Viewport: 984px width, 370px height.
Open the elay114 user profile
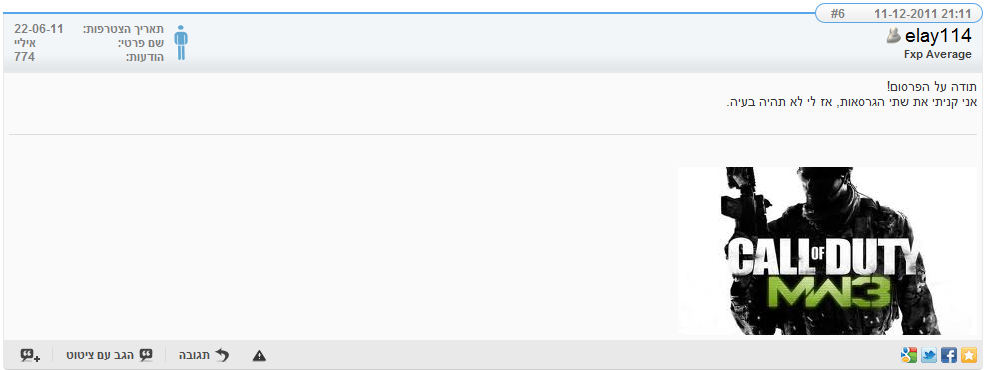[x=938, y=36]
